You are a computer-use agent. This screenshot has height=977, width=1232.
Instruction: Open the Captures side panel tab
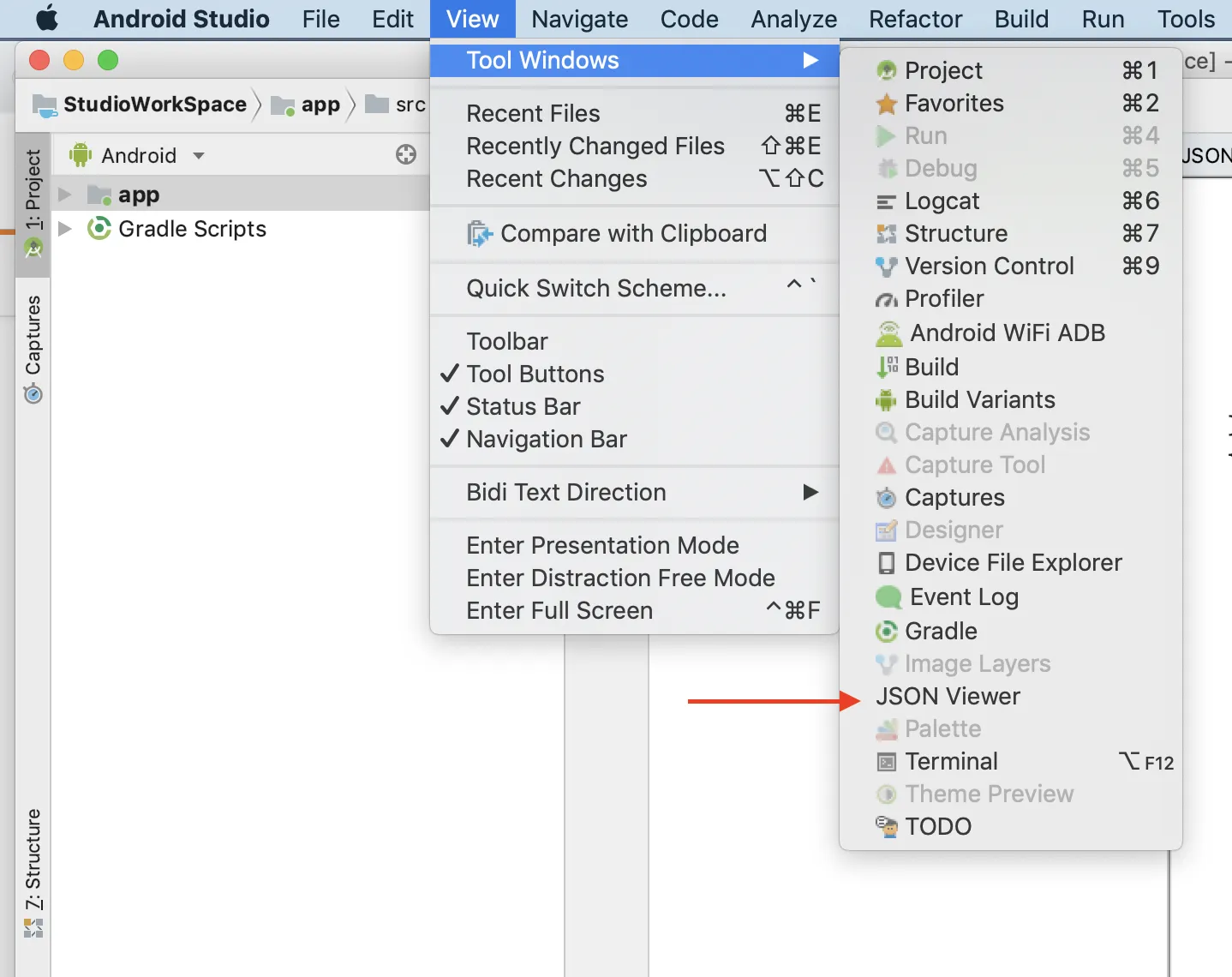[x=33, y=347]
